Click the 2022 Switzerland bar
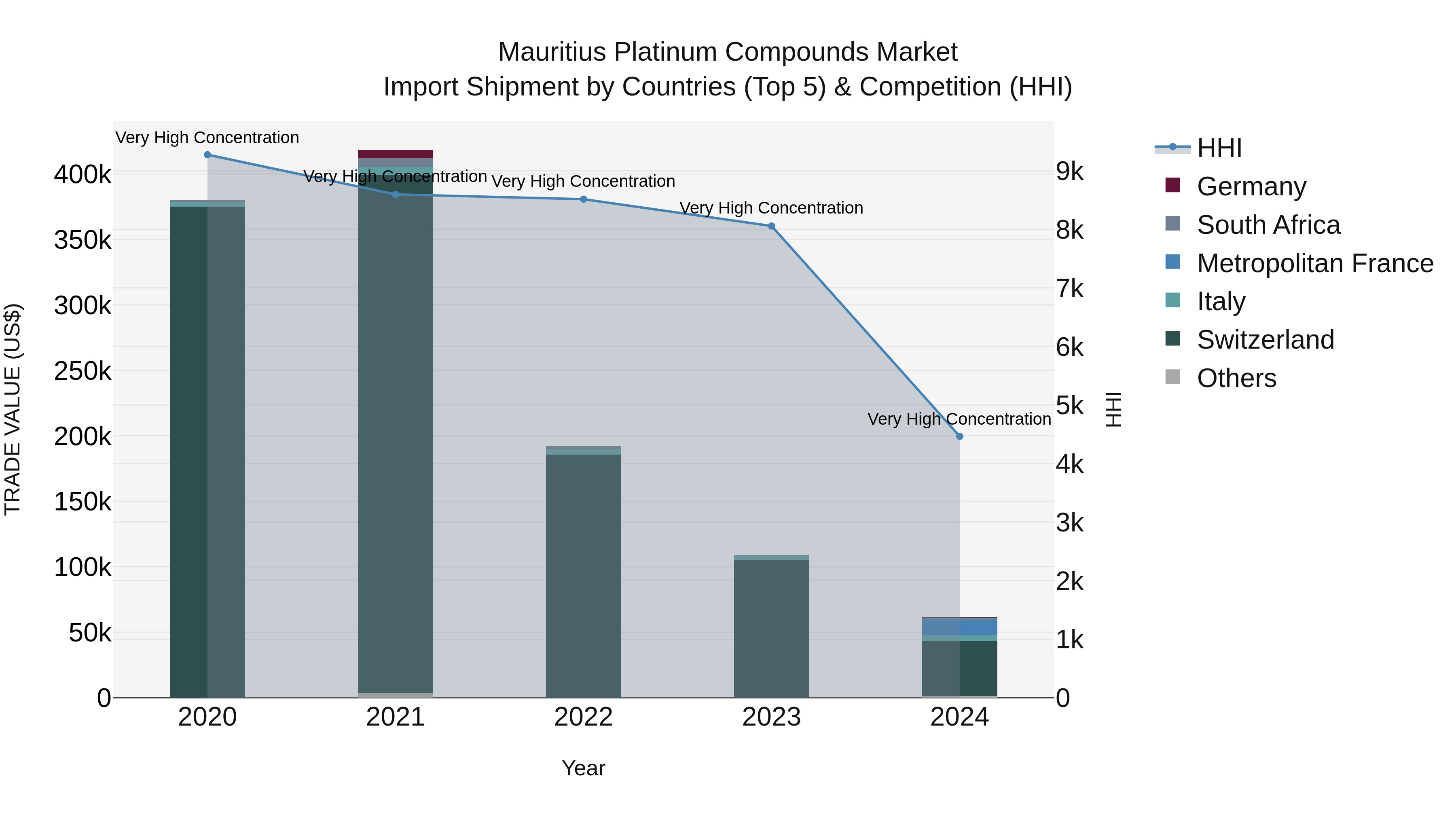This screenshot has width=1456, height=819. click(x=583, y=576)
